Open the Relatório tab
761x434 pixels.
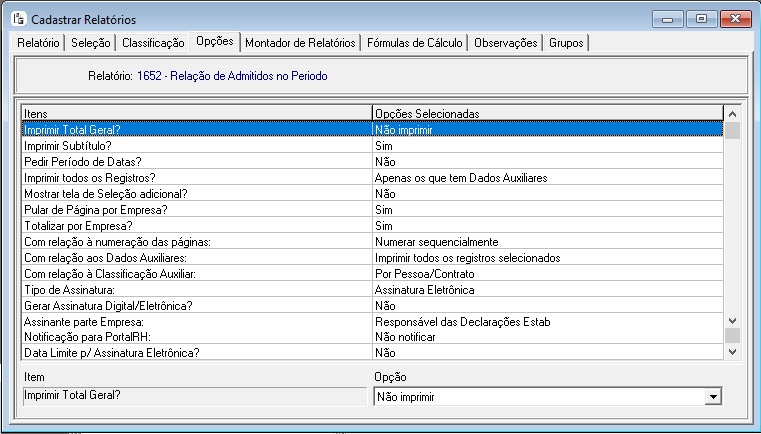[x=39, y=43]
